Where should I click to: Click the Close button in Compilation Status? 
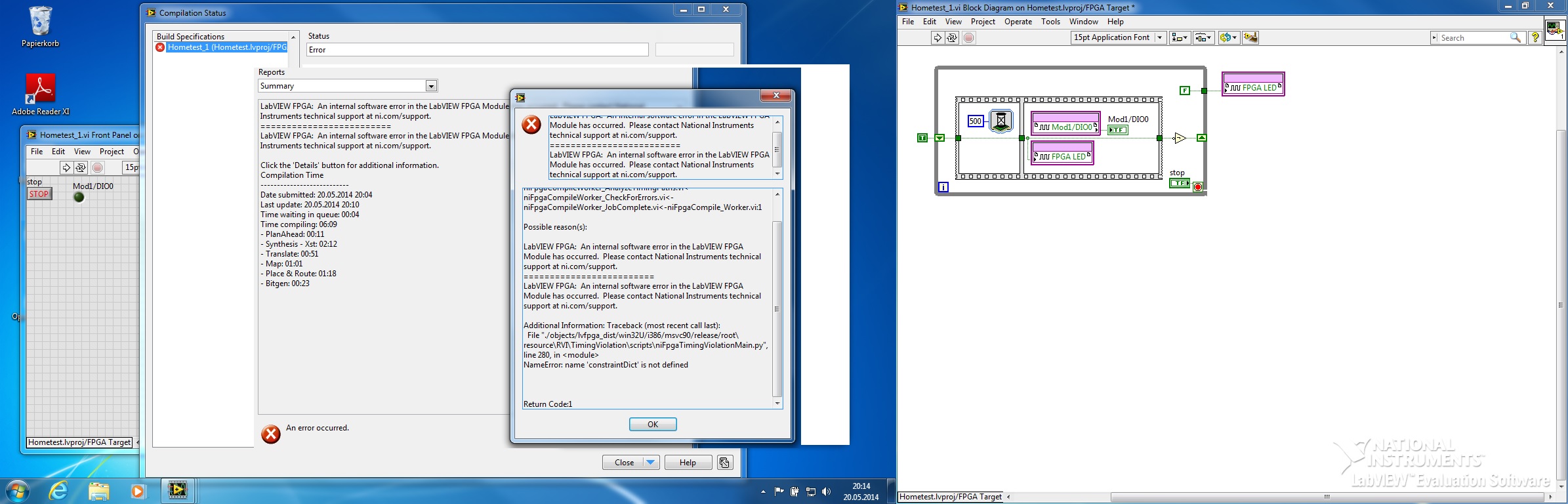(623, 463)
